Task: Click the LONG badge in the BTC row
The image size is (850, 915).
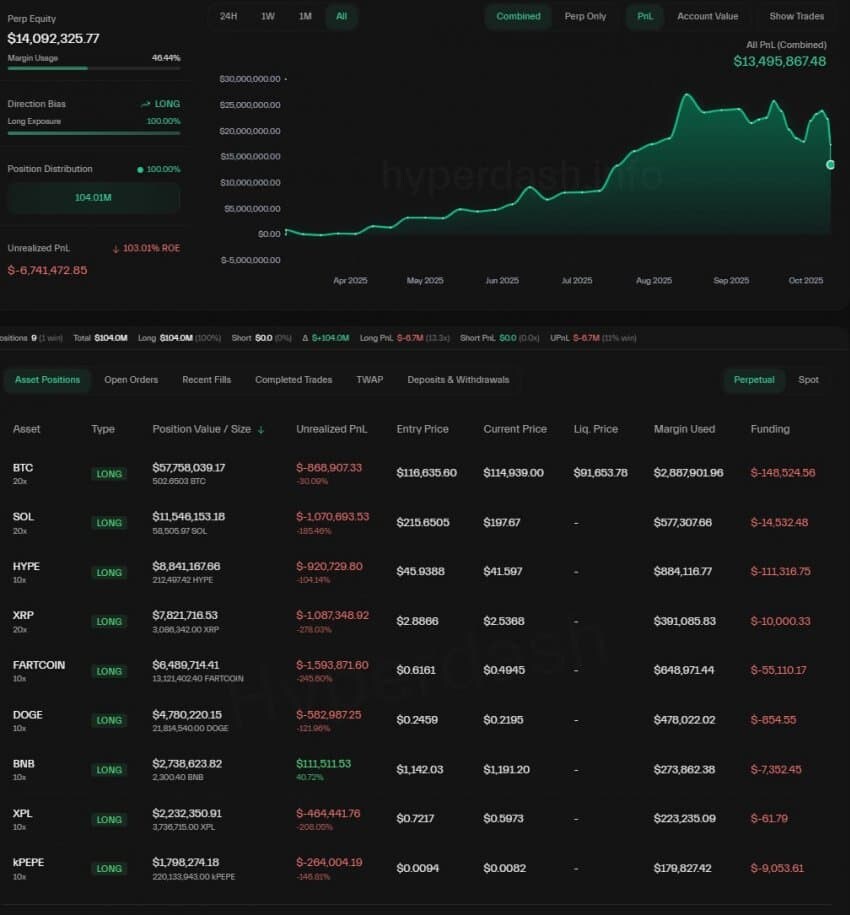Action: pyautogui.click(x=109, y=474)
